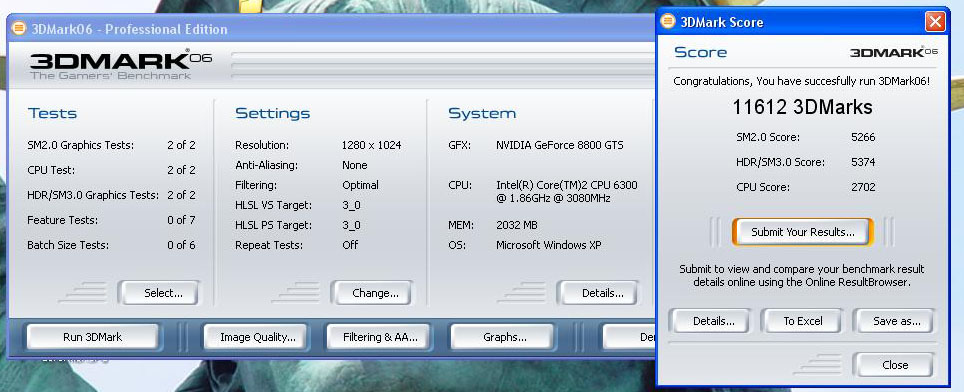964x392 pixels.
Task: Click the MEM value 2032 MB
Action: pos(516,225)
